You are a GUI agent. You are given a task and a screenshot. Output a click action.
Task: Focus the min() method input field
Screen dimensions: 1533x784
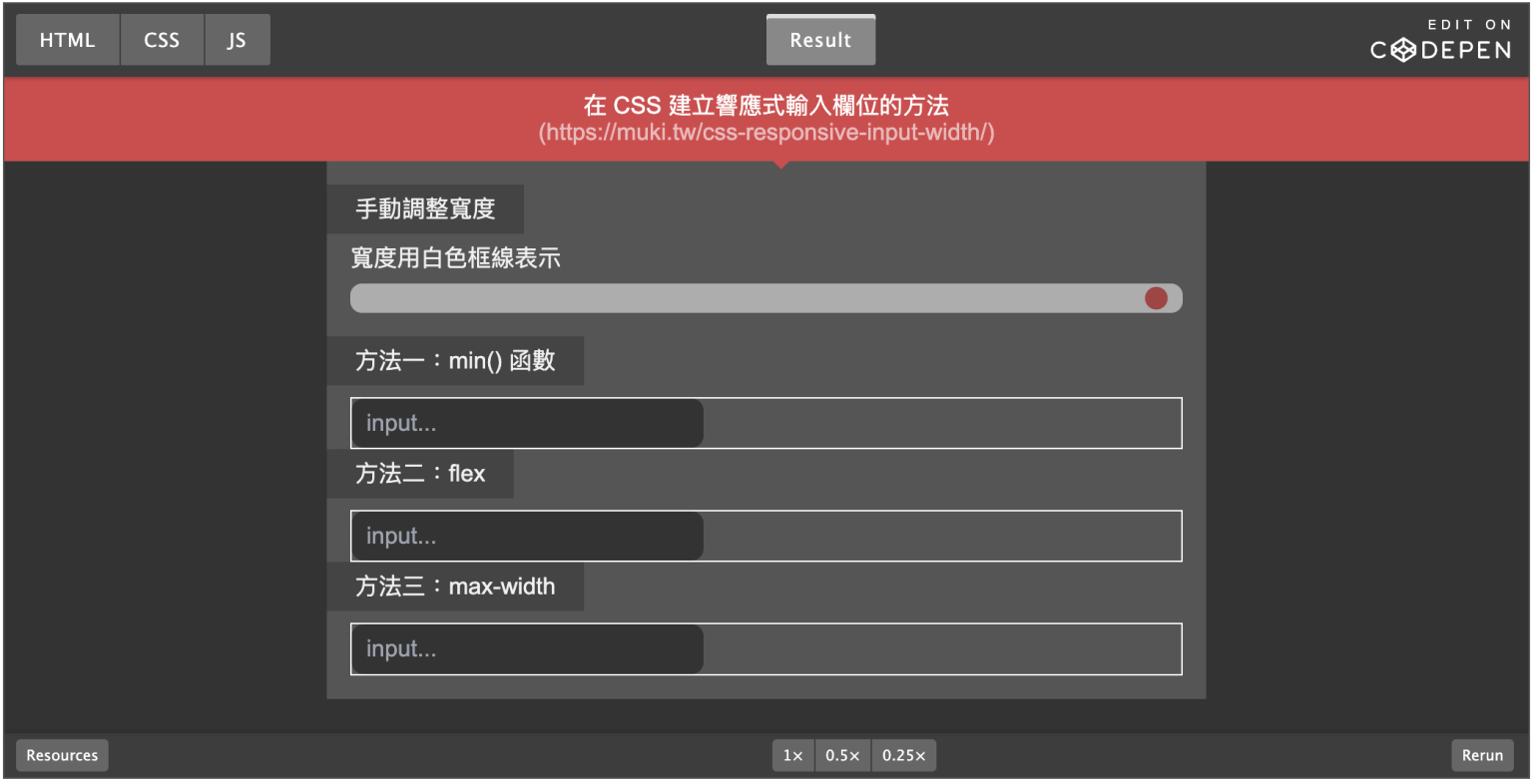tap(527, 422)
